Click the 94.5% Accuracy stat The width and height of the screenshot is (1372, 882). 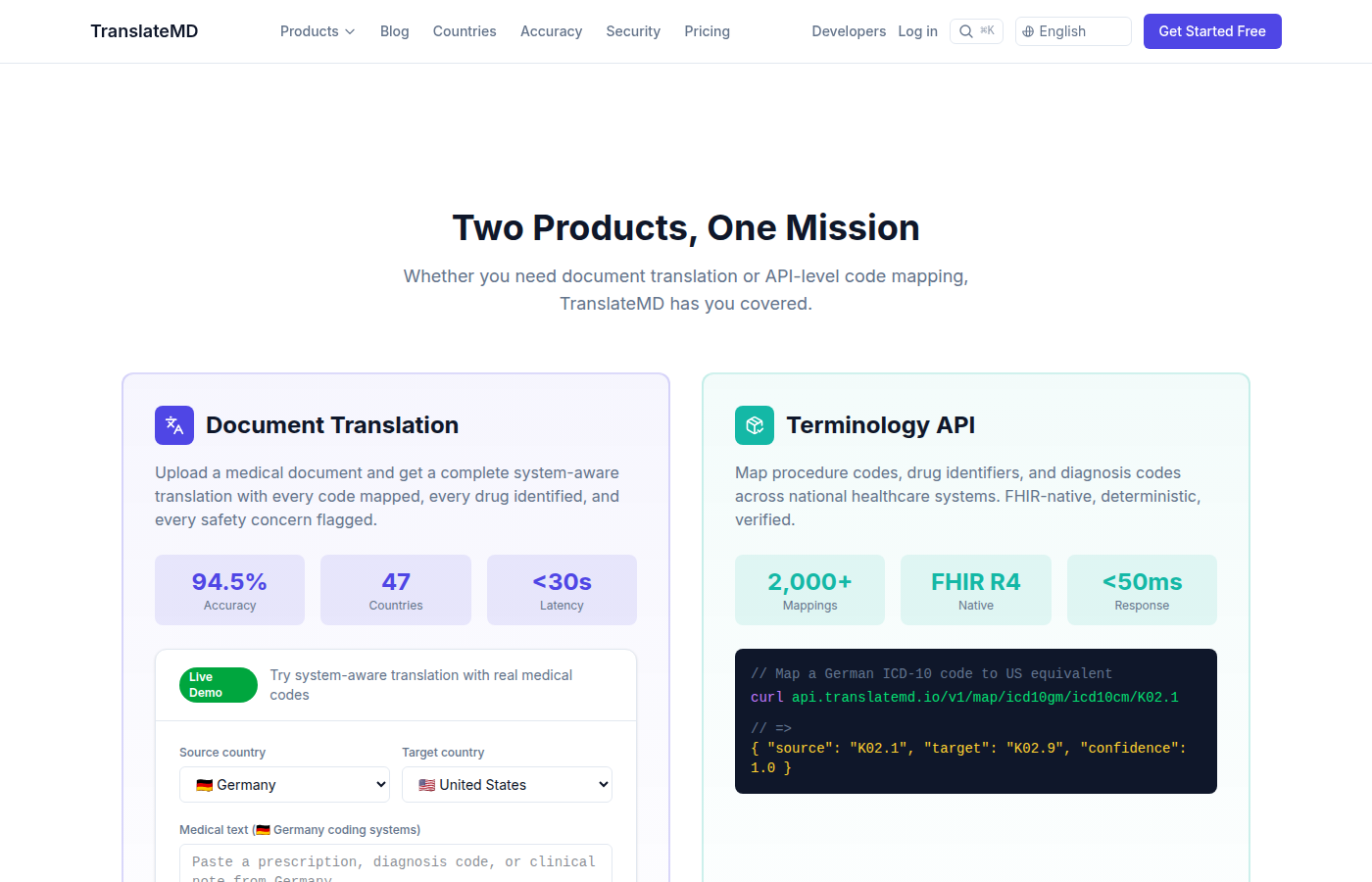pyautogui.click(x=229, y=590)
